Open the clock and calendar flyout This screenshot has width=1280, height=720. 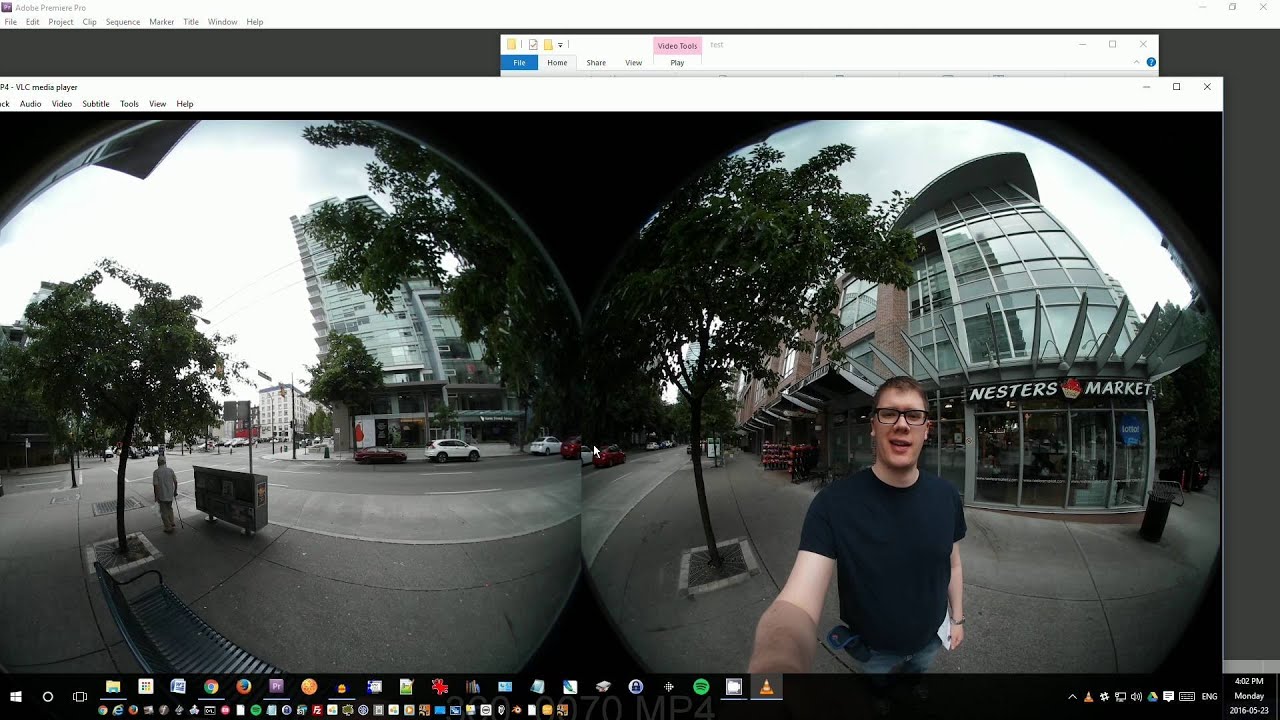coord(1249,696)
